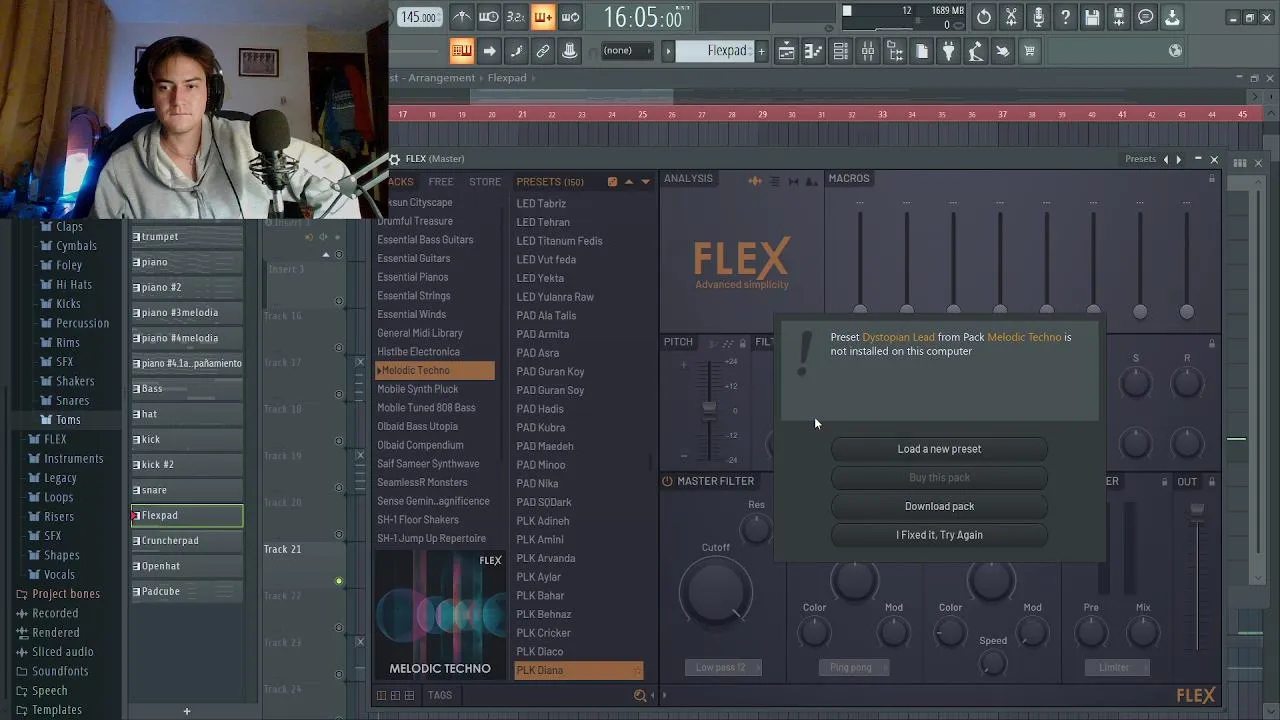Viewport: 1280px width, 720px height.
Task: Toggle the metronome in the top toolbar
Action: pyautogui.click(x=461, y=17)
